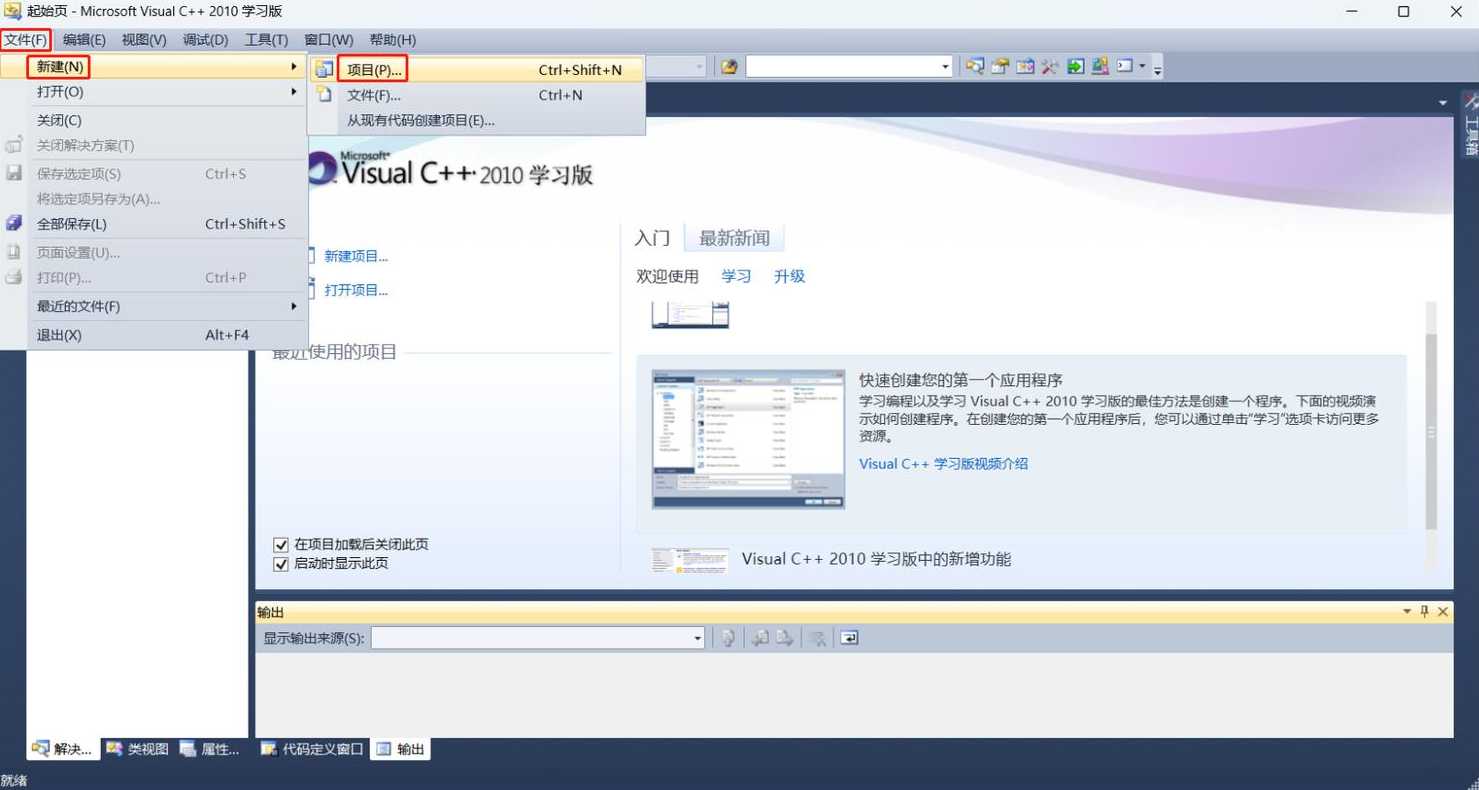Click the Find in Files toolbar icon
Screen dimensions: 1479x790
[x=729, y=67]
